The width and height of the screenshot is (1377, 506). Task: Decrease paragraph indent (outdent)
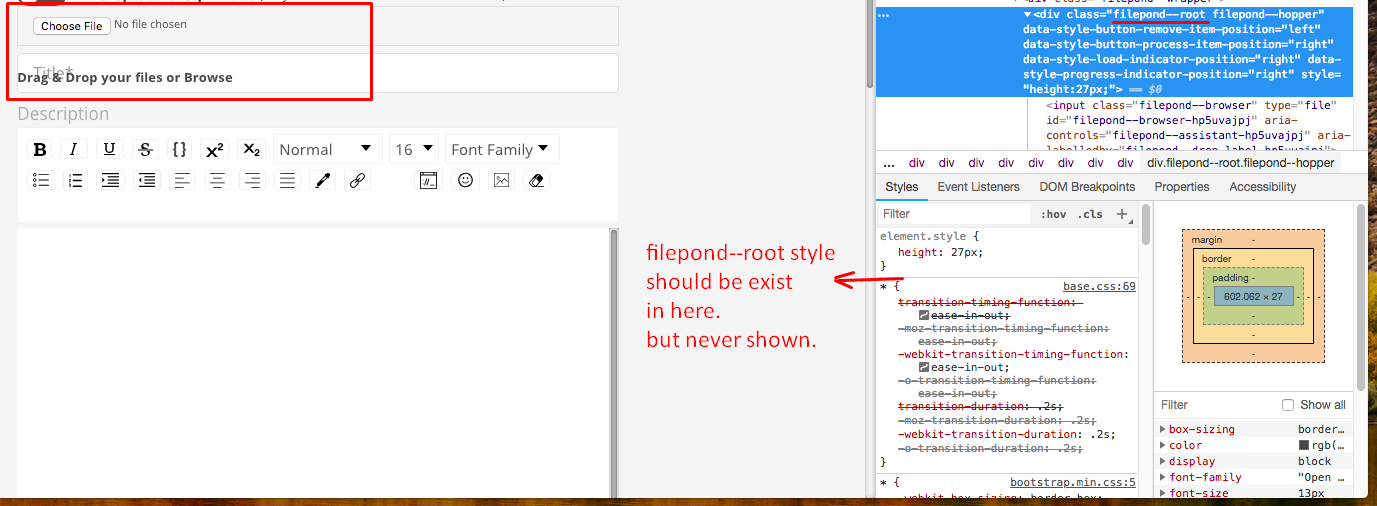[x=146, y=181]
